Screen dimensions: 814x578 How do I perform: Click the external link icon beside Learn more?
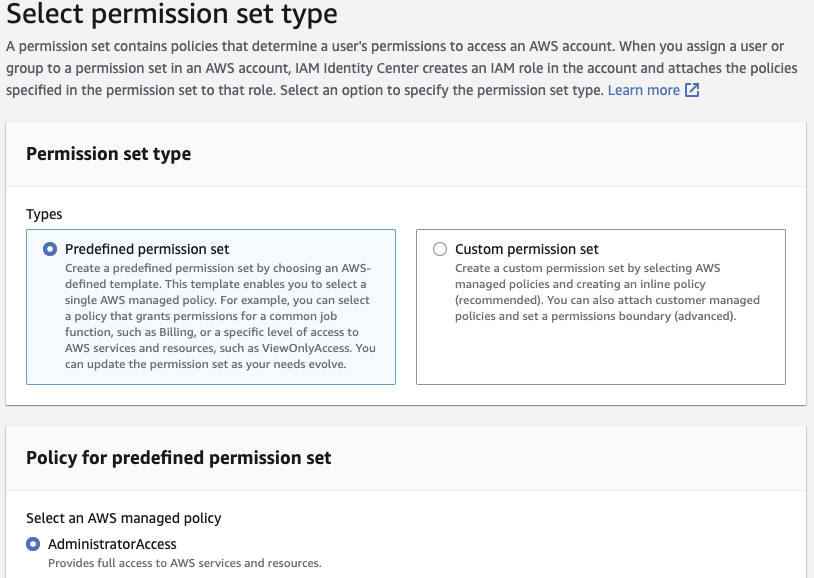692,90
